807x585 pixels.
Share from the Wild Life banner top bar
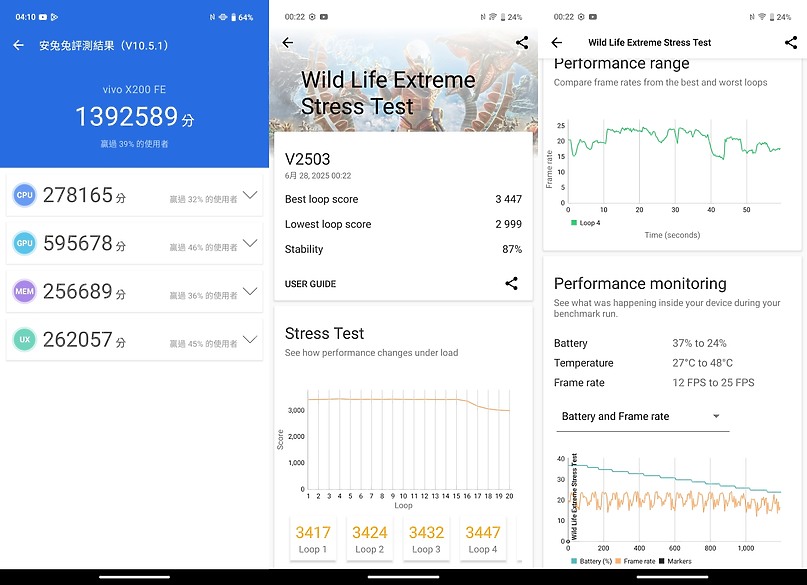(522, 43)
